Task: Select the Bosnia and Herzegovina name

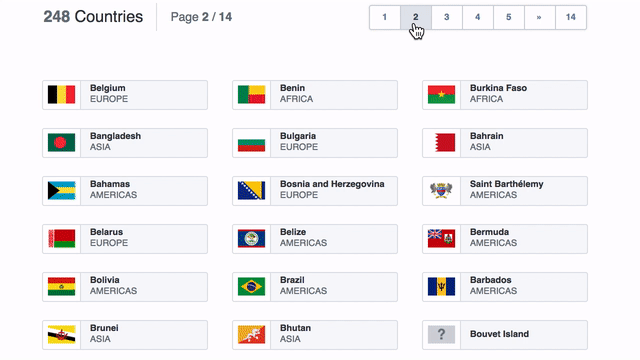Action: [x=332, y=184]
